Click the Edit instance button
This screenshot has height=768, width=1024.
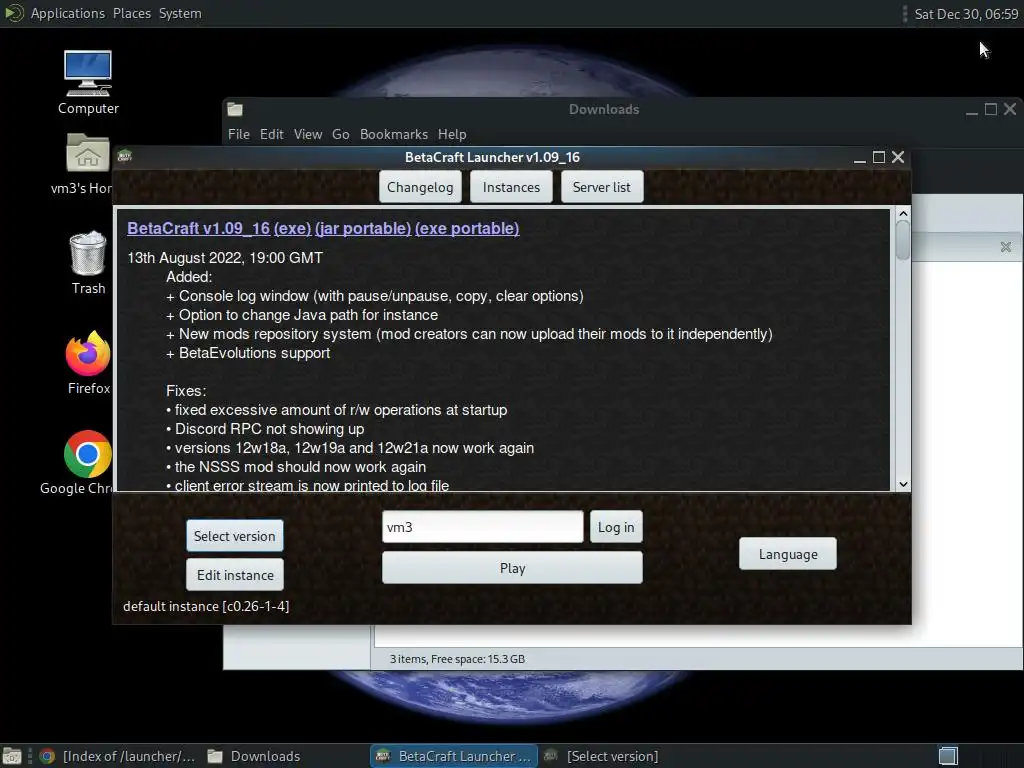pos(235,575)
